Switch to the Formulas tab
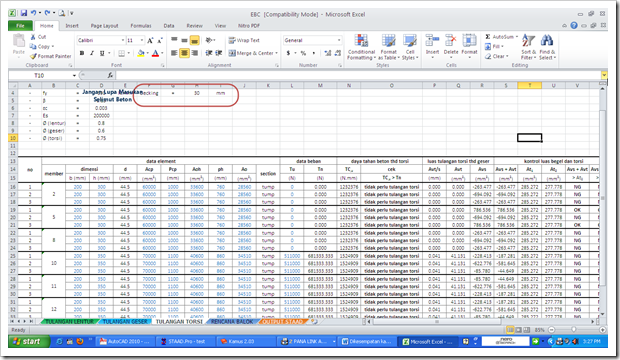 pyautogui.click(x=141, y=26)
